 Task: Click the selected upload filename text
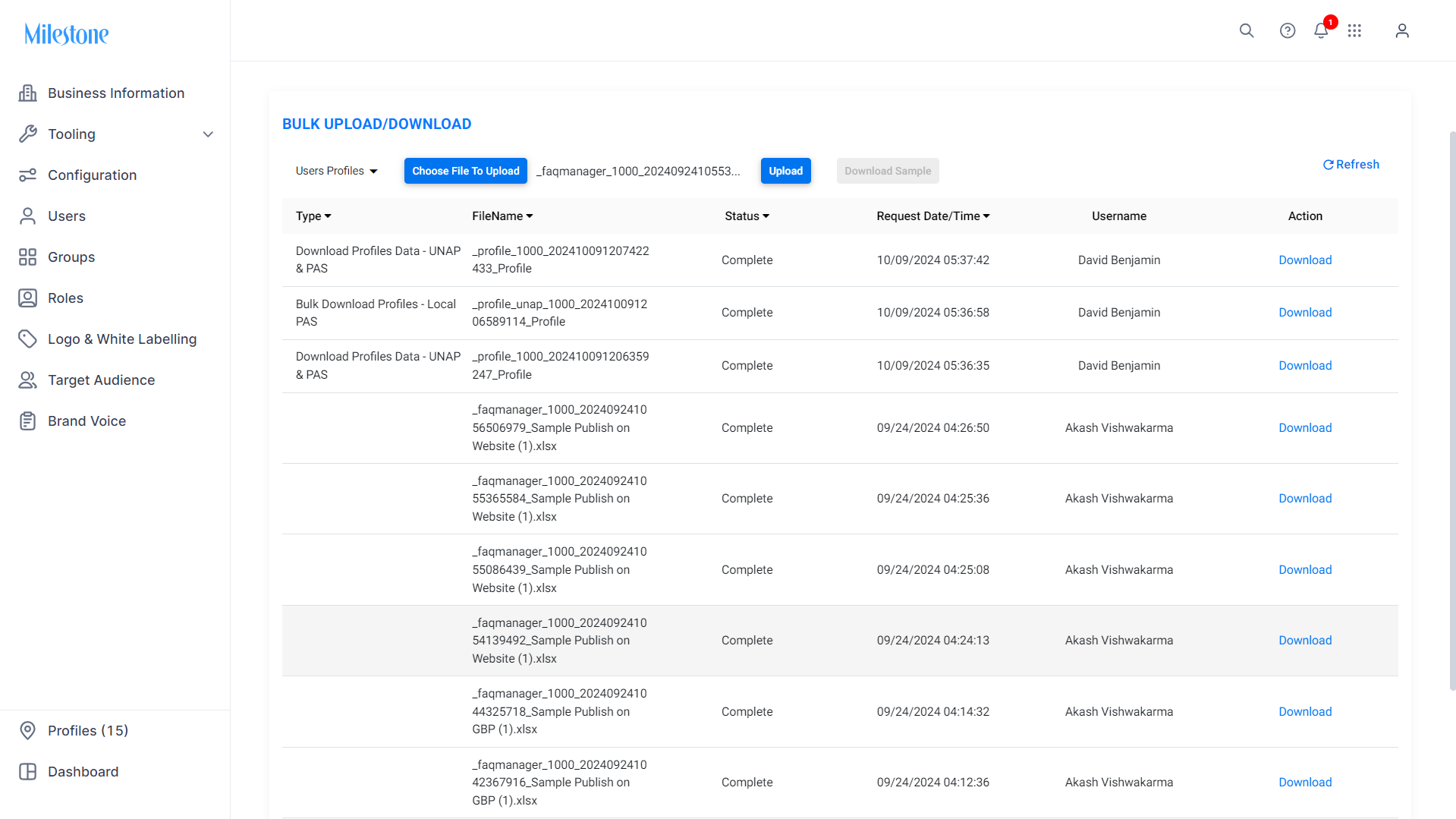point(638,172)
